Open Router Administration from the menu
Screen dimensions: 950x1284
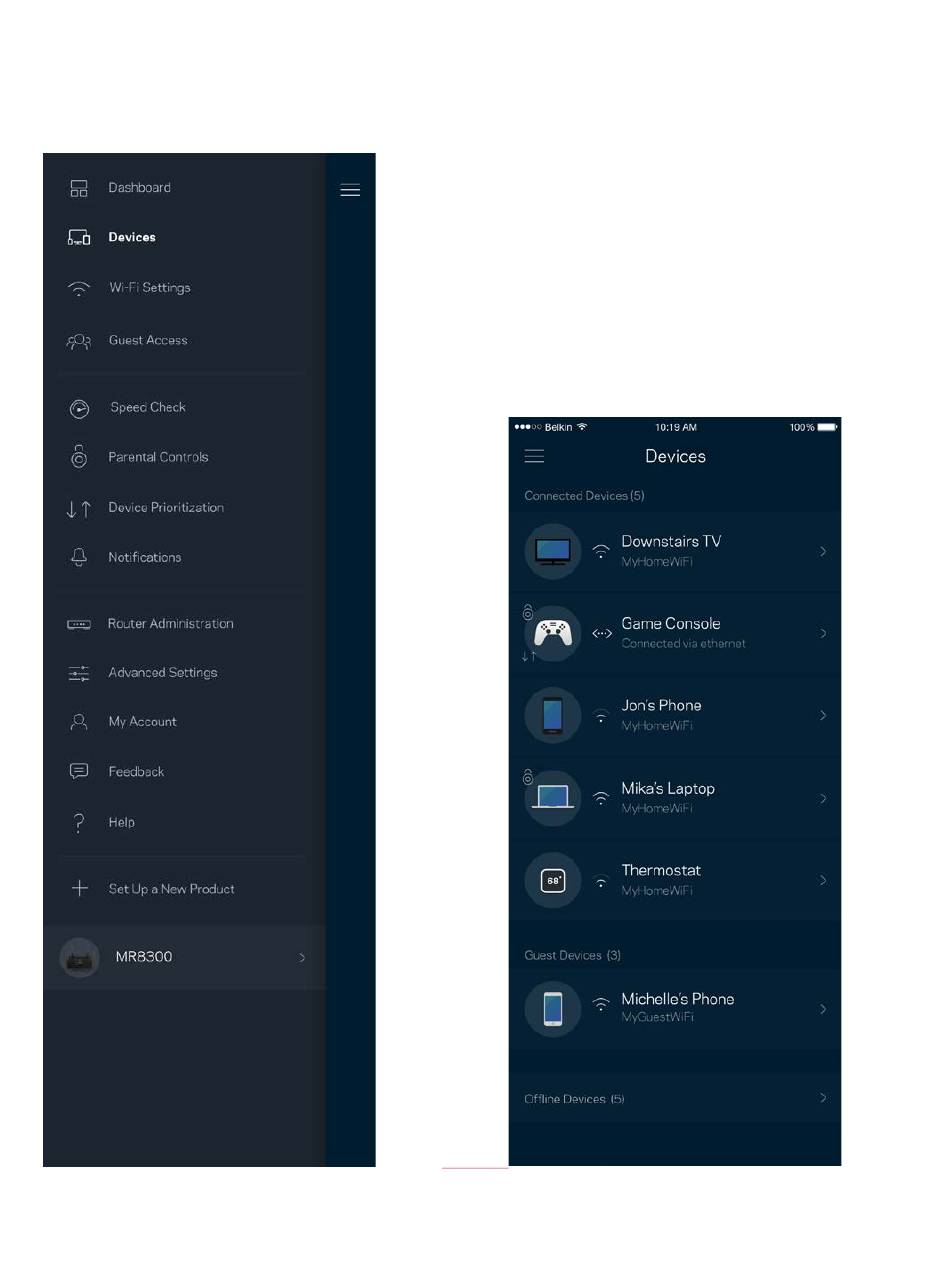[x=170, y=624]
